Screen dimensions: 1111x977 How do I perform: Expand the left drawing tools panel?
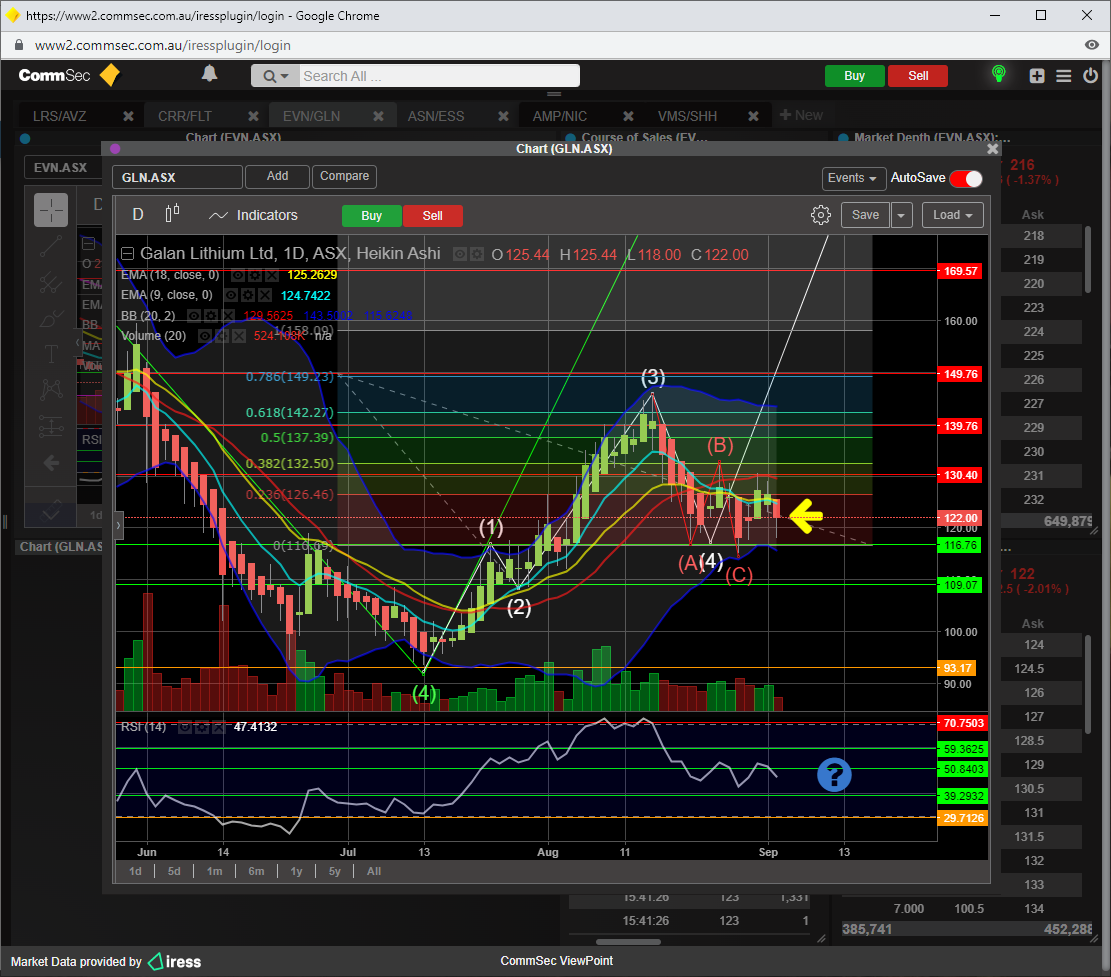pyautogui.click(x=118, y=526)
